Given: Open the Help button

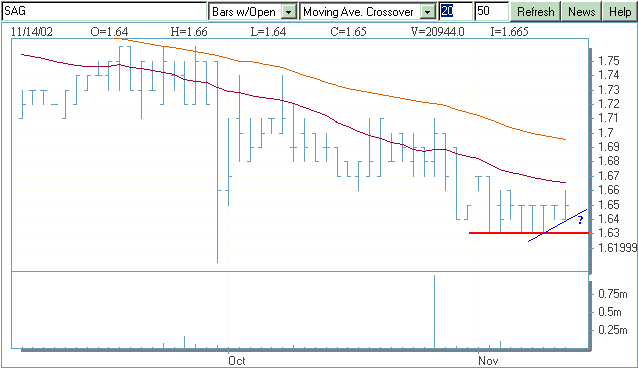Looking at the screenshot, I should tap(620, 11).
